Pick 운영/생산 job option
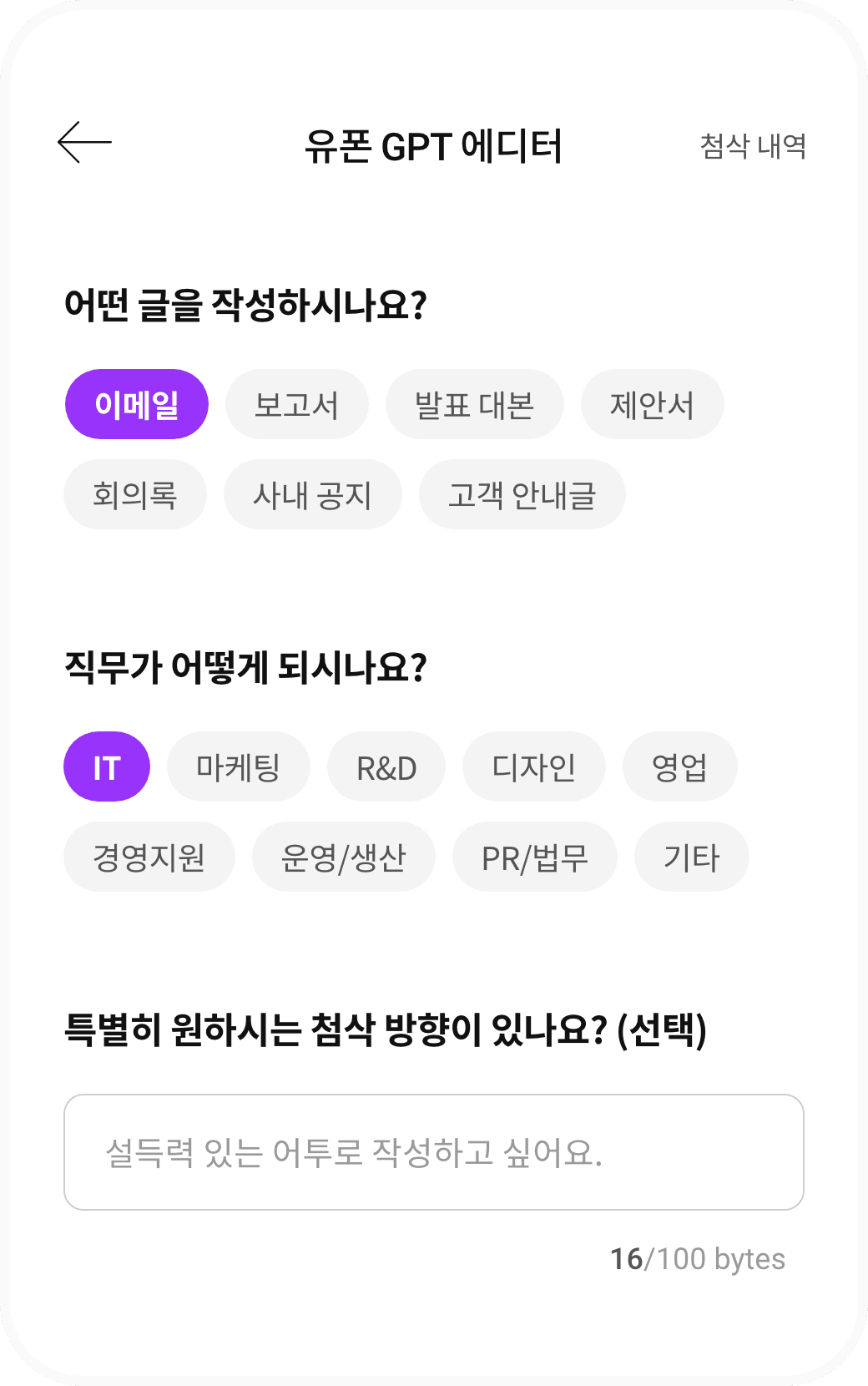868x1386 pixels. pos(343,857)
